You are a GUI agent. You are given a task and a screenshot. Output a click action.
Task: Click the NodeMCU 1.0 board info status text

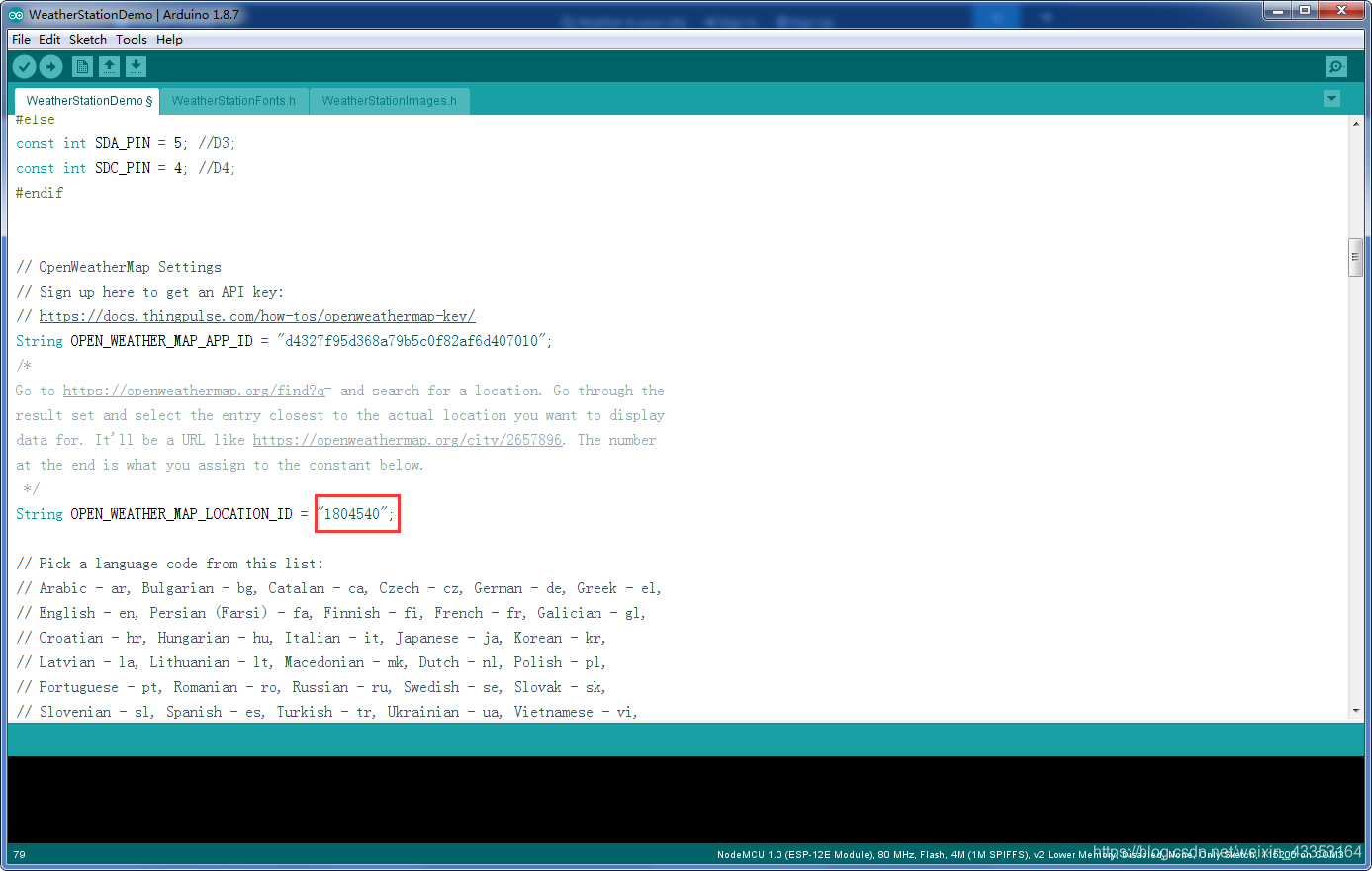(1029, 854)
